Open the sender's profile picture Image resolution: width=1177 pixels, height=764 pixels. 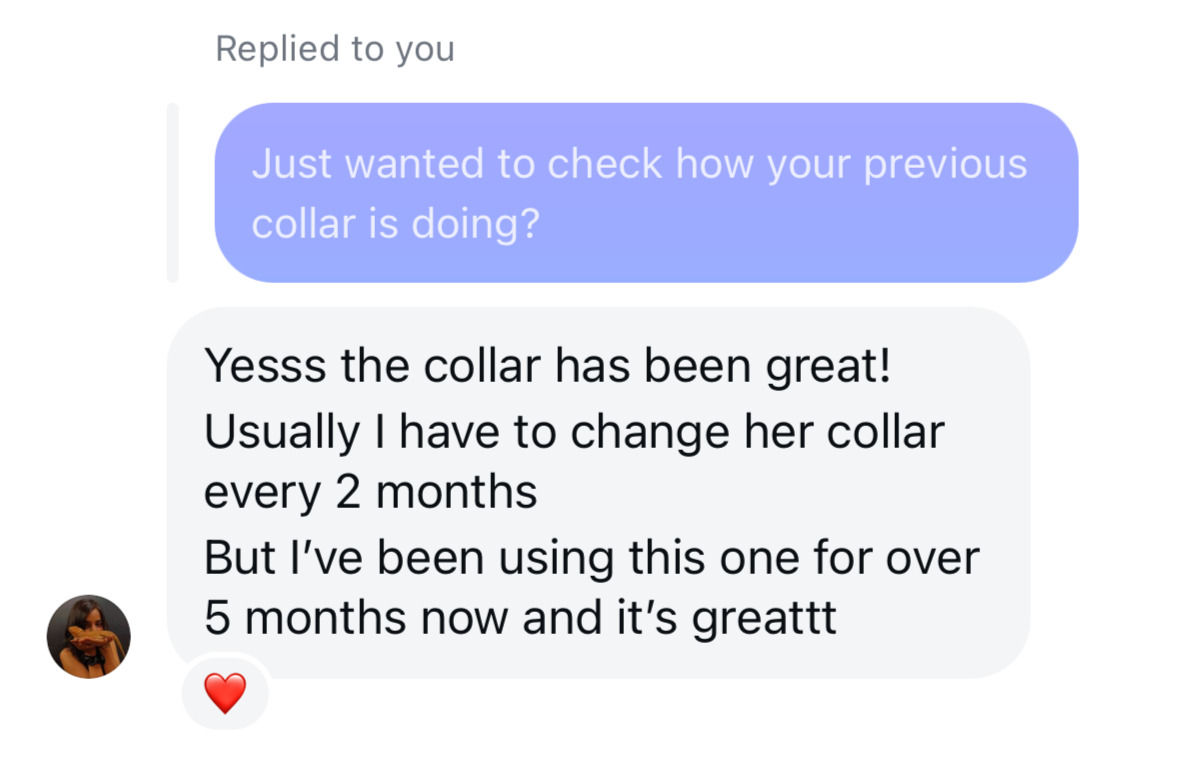pyautogui.click(x=89, y=637)
